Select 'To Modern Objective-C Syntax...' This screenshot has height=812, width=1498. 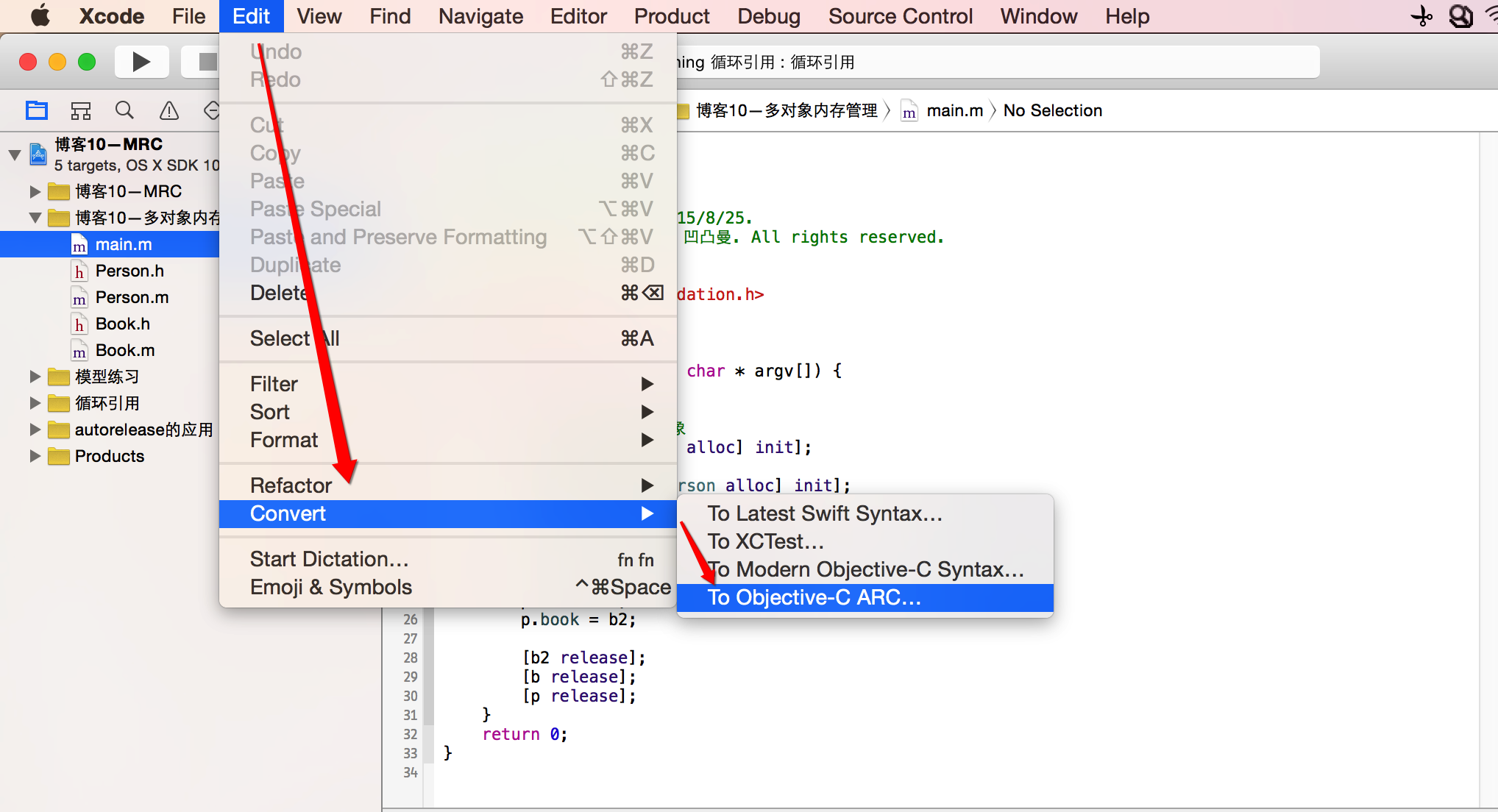tap(865, 570)
